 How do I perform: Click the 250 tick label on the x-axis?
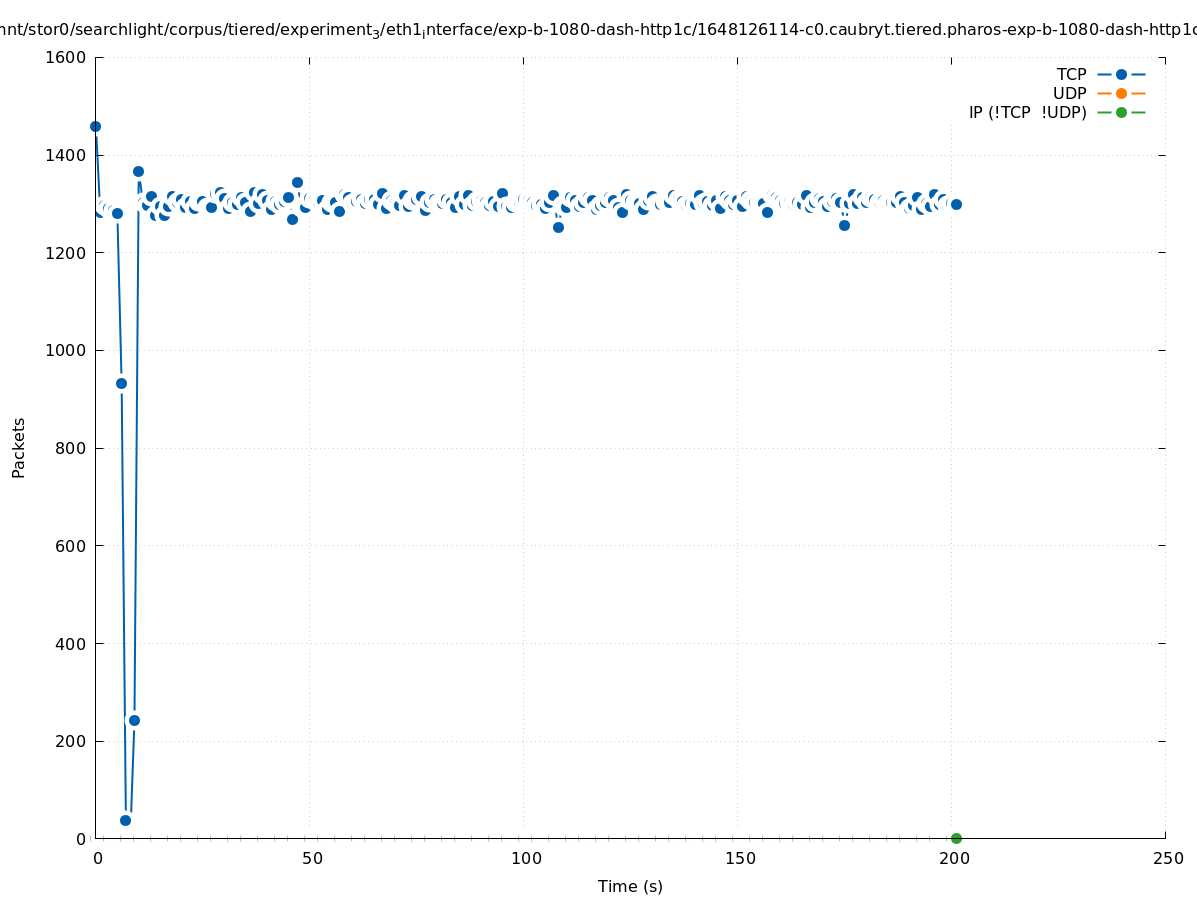pyautogui.click(x=1165, y=858)
